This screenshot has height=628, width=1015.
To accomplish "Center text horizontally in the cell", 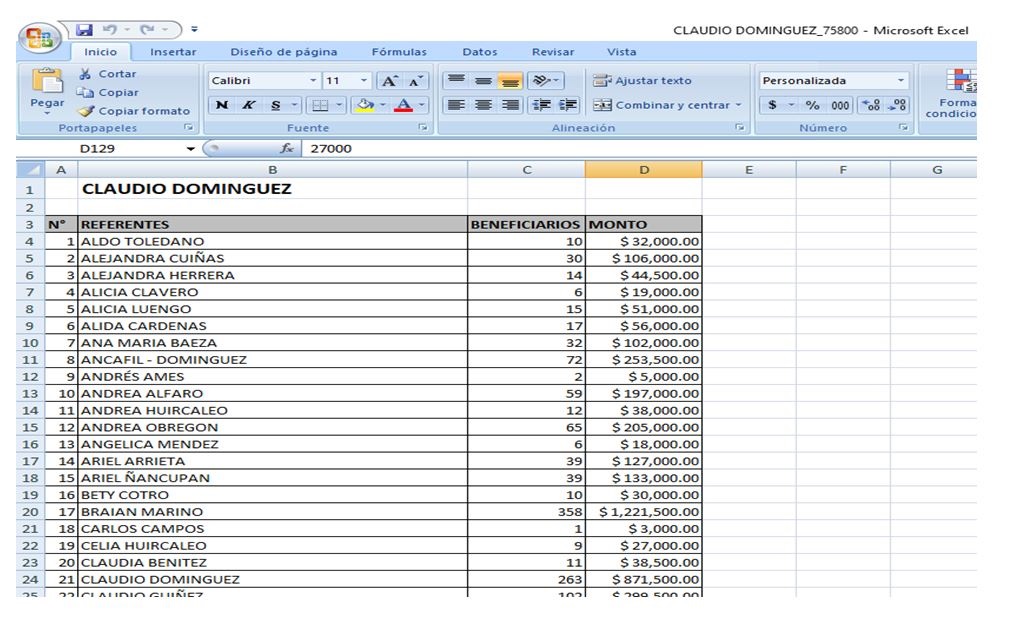I will point(483,105).
